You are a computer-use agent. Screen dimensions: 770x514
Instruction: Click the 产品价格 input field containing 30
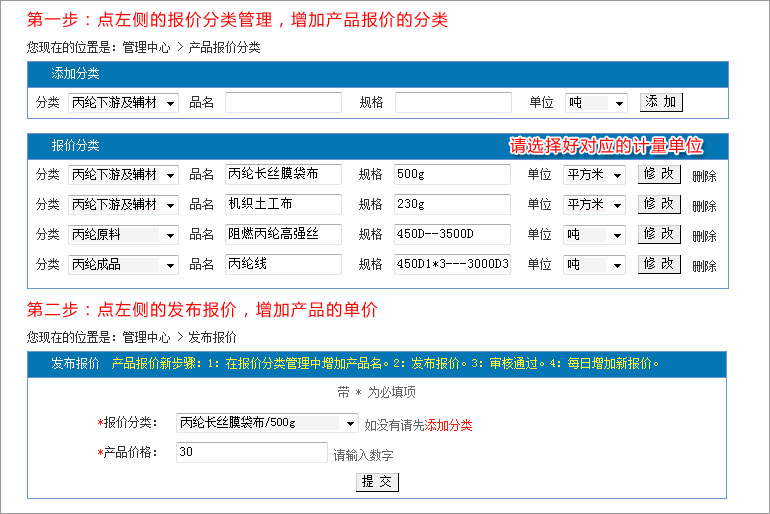[251, 452]
